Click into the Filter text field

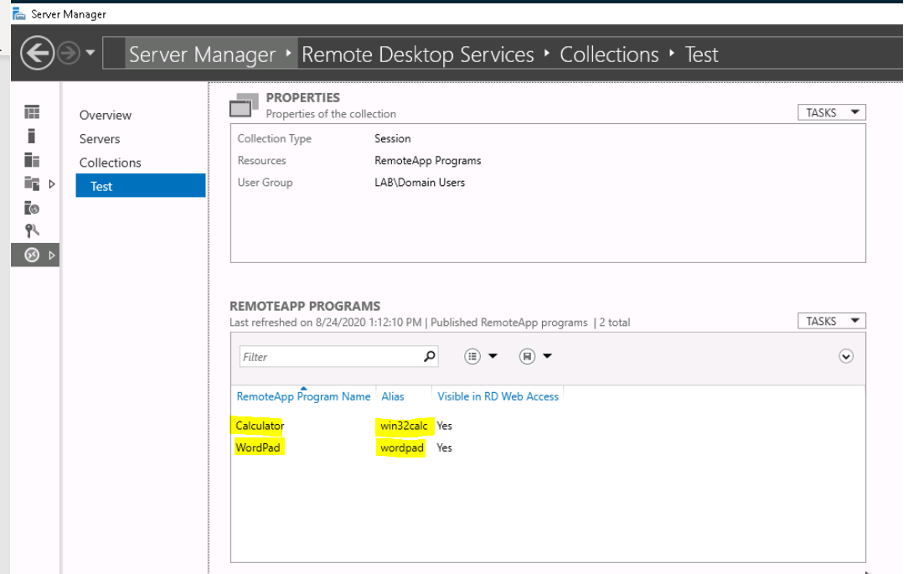331,357
